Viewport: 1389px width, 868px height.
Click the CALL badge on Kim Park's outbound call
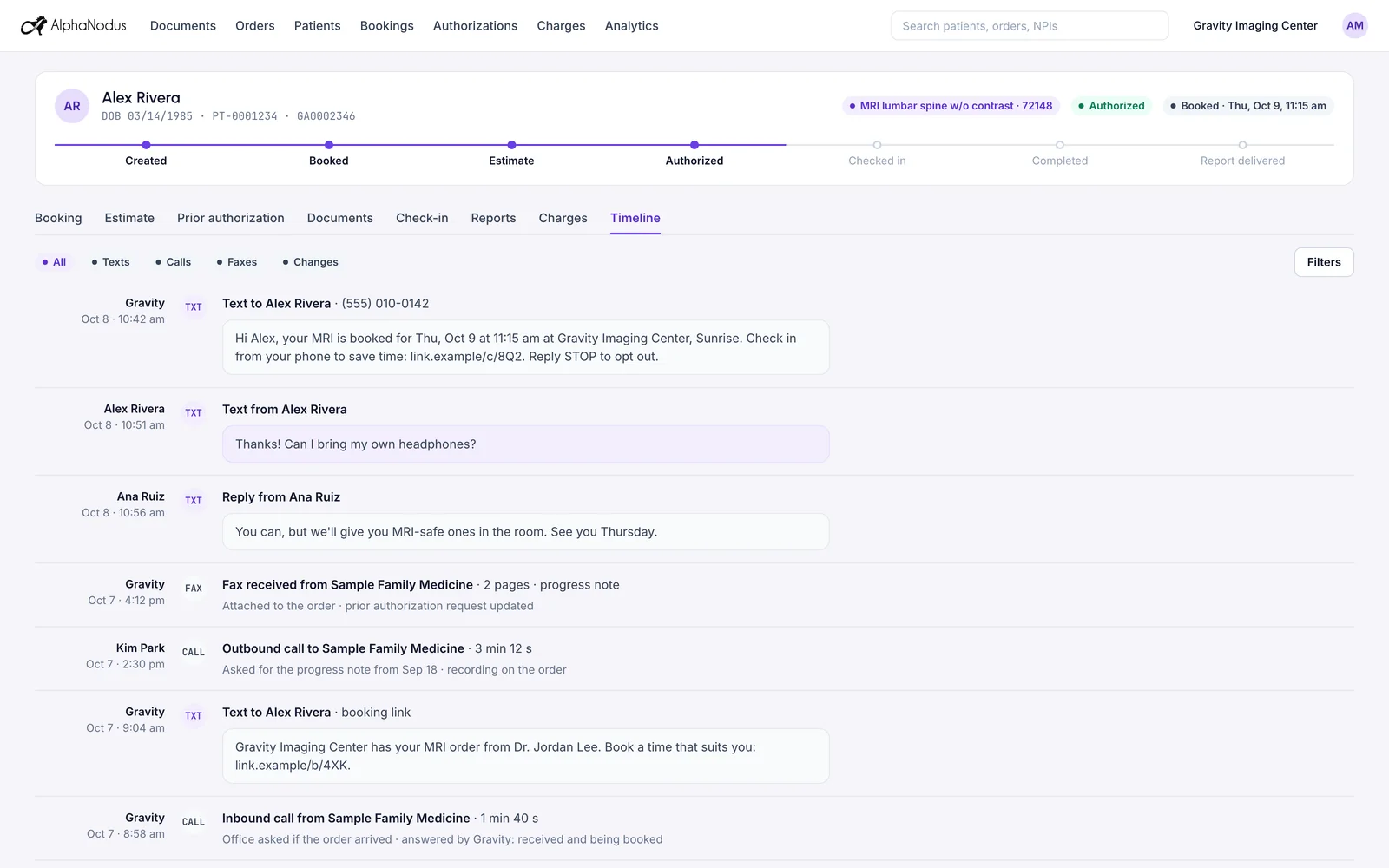(x=194, y=653)
